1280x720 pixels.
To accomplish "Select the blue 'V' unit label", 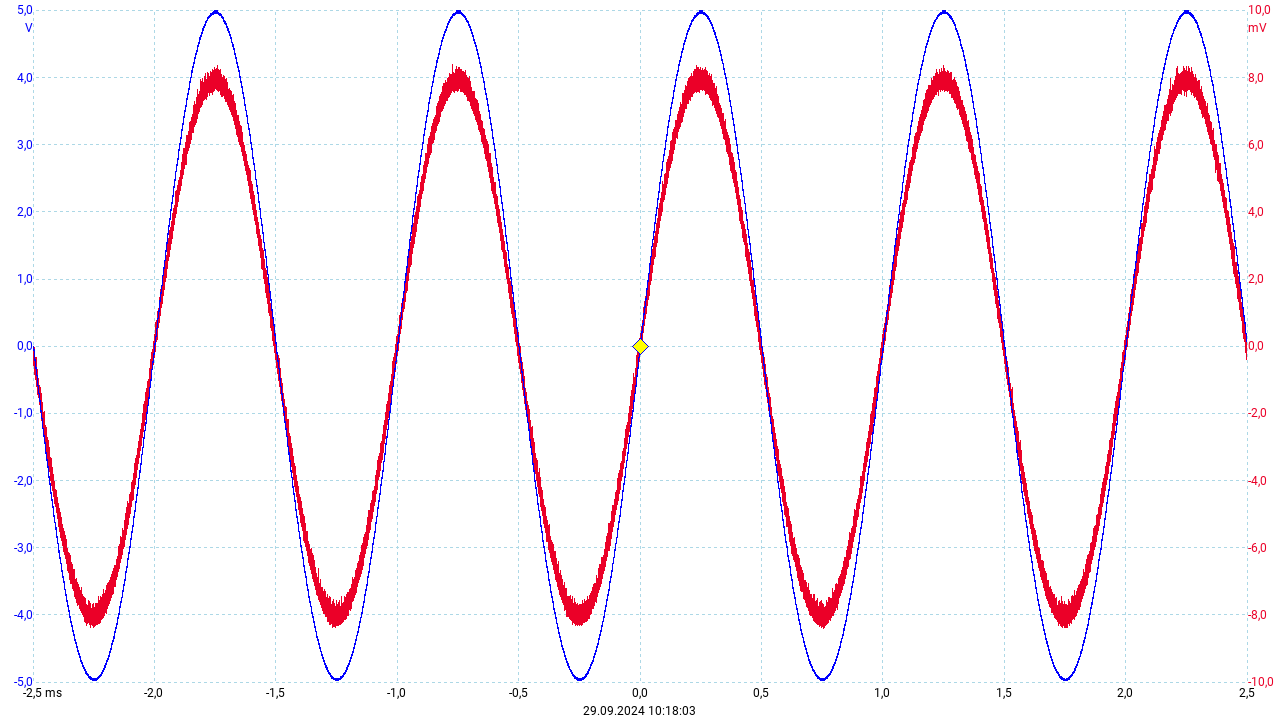I will tap(28, 28).
